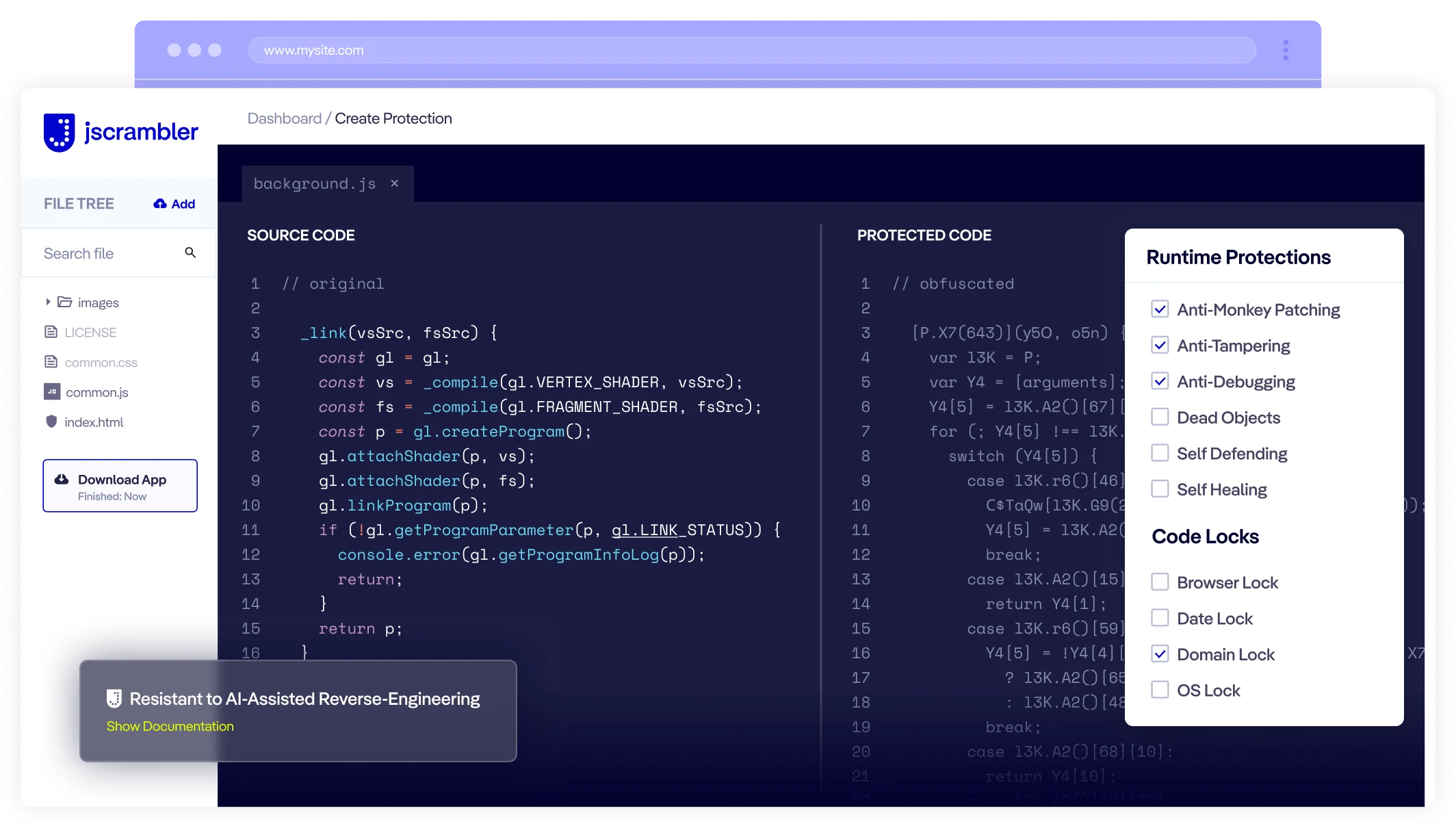Click the Create Protection breadcrumb
The width and height of the screenshot is (1456, 828).
pos(393,118)
